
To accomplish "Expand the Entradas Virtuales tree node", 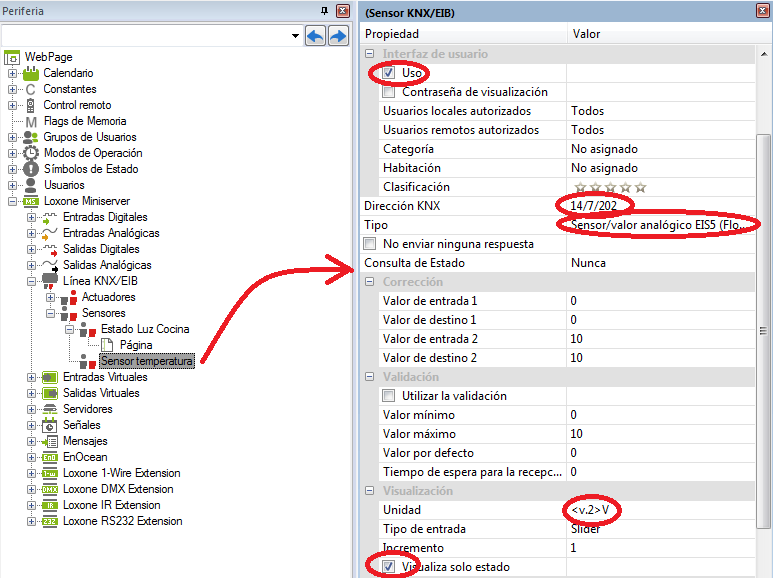I will tap(32, 377).
